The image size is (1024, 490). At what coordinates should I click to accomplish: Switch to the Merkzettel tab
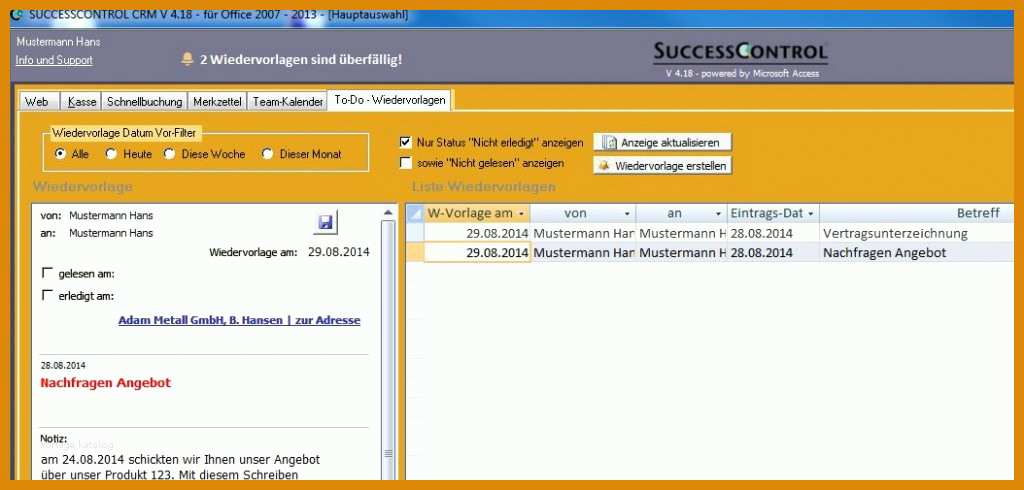(217, 102)
